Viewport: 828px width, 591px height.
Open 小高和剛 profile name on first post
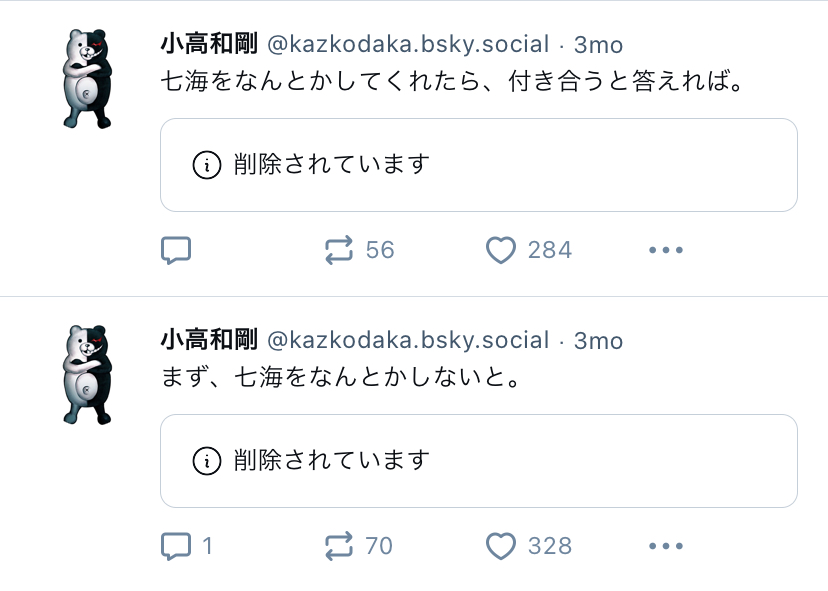tap(209, 44)
